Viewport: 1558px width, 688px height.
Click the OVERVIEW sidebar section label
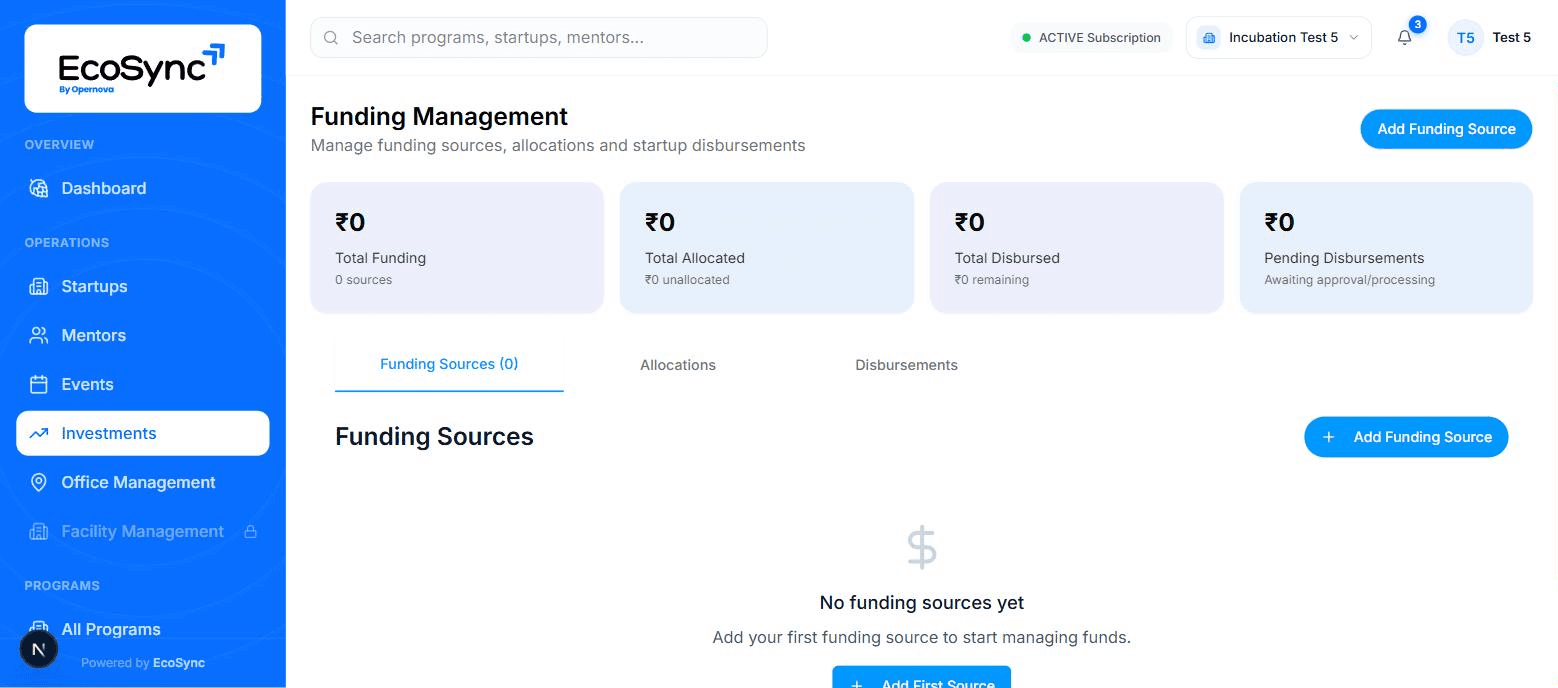pyautogui.click(x=59, y=145)
